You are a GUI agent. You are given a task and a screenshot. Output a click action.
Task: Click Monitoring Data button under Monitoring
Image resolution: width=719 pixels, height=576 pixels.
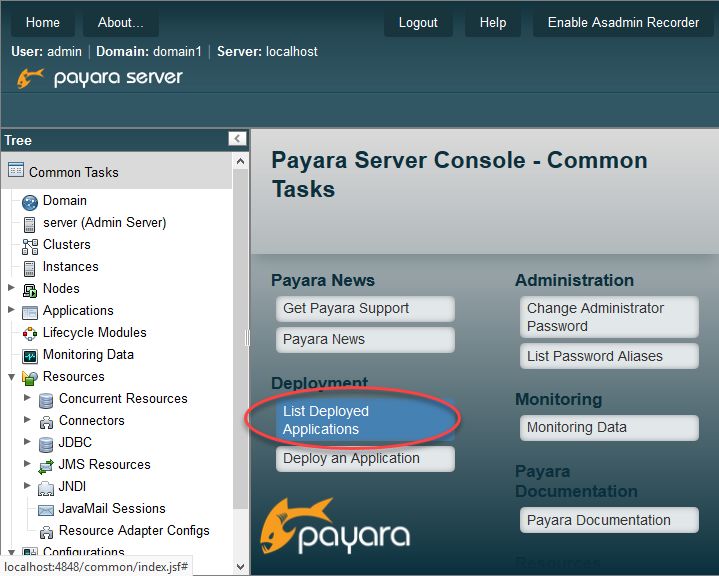click(x=609, y=427)
